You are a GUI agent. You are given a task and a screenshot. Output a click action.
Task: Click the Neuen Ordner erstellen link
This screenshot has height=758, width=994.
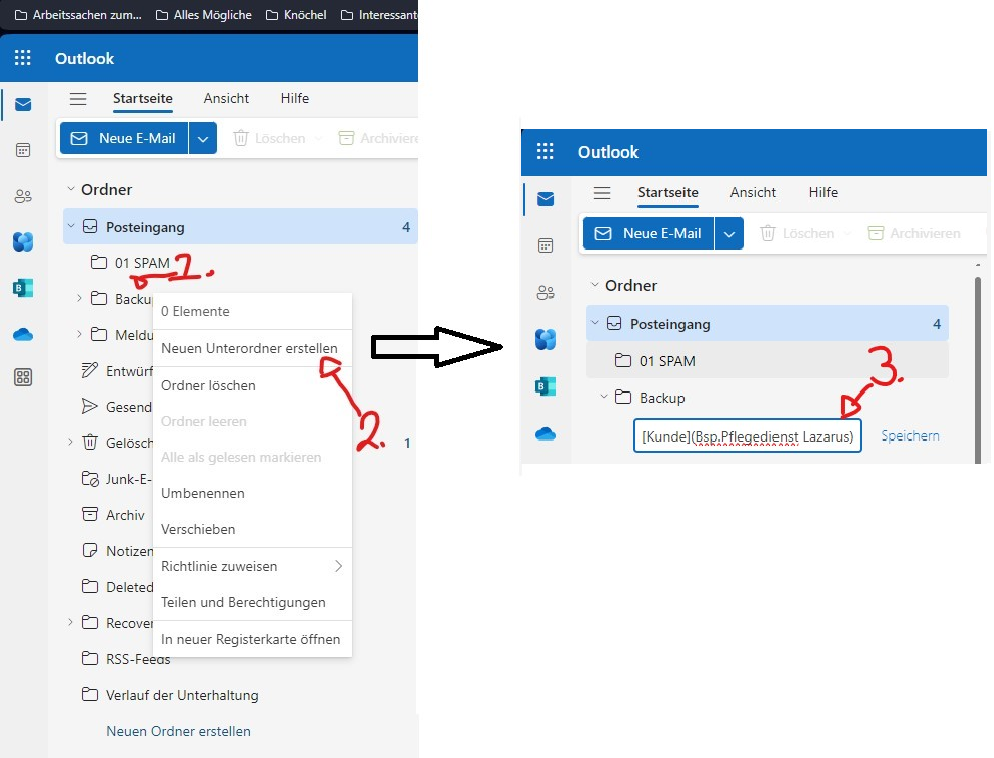tap(178, 731)
